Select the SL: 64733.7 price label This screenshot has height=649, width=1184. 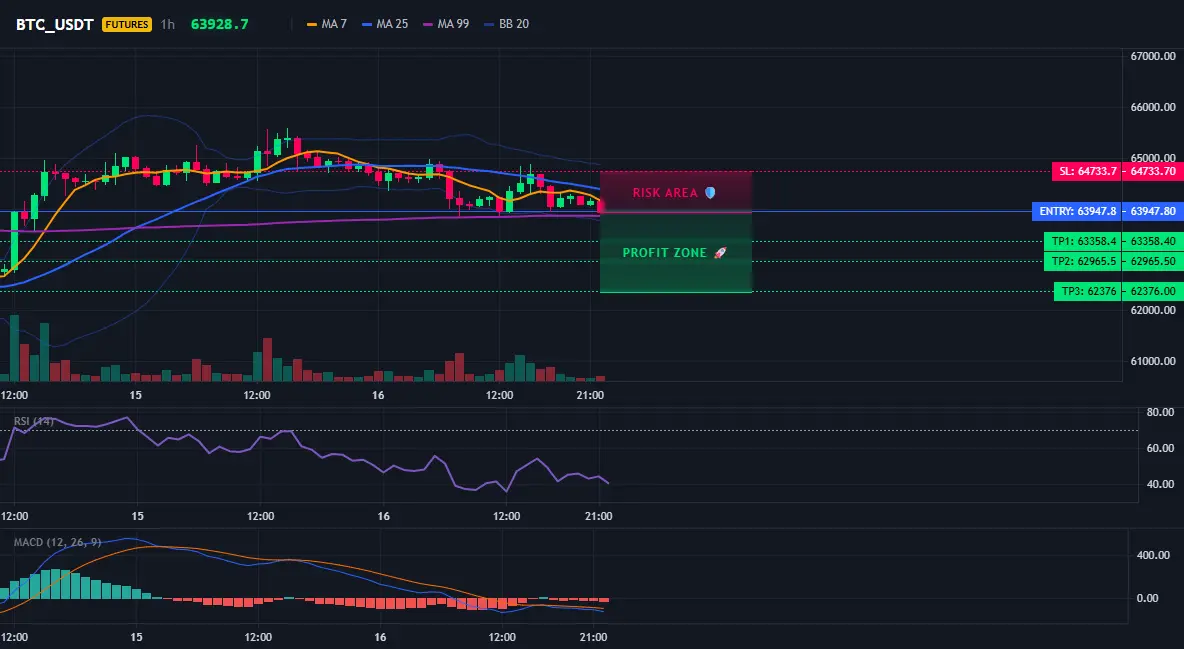(1087, 172)
